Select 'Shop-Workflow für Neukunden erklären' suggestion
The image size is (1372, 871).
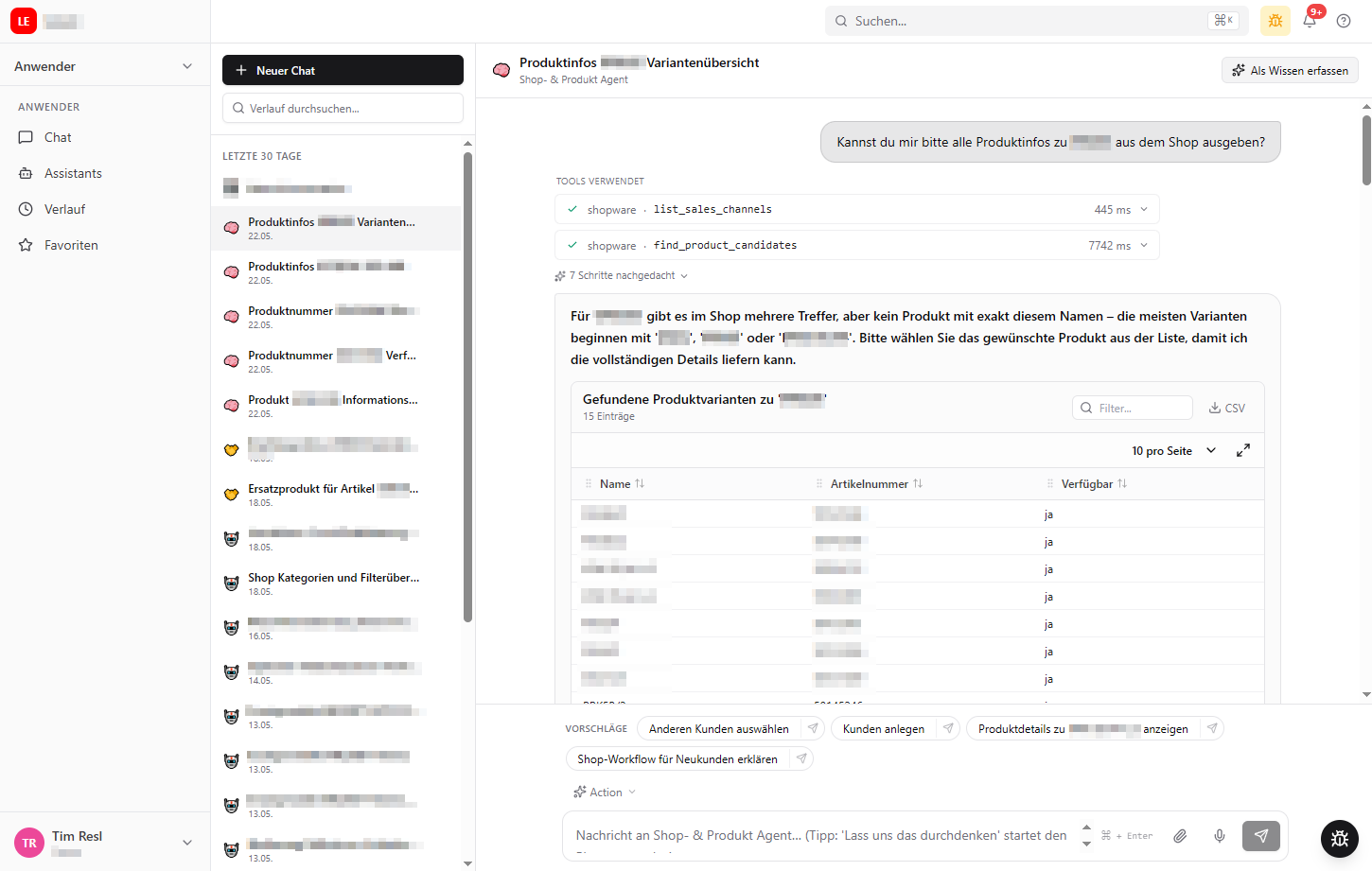677,758
